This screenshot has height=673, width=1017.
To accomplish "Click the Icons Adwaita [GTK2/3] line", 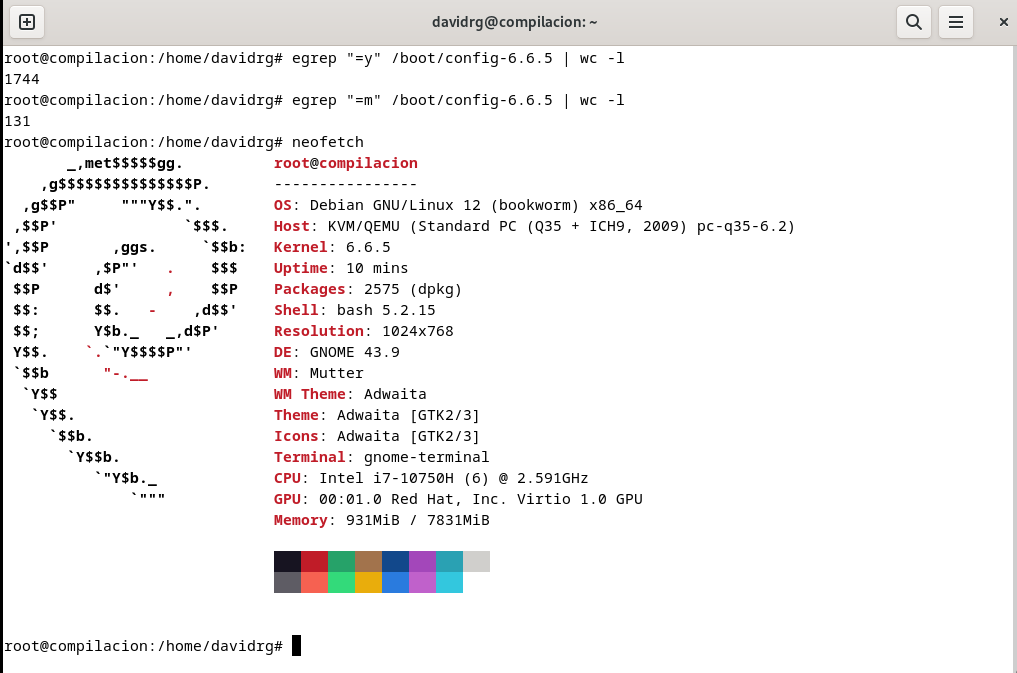I will pos(377,436).
